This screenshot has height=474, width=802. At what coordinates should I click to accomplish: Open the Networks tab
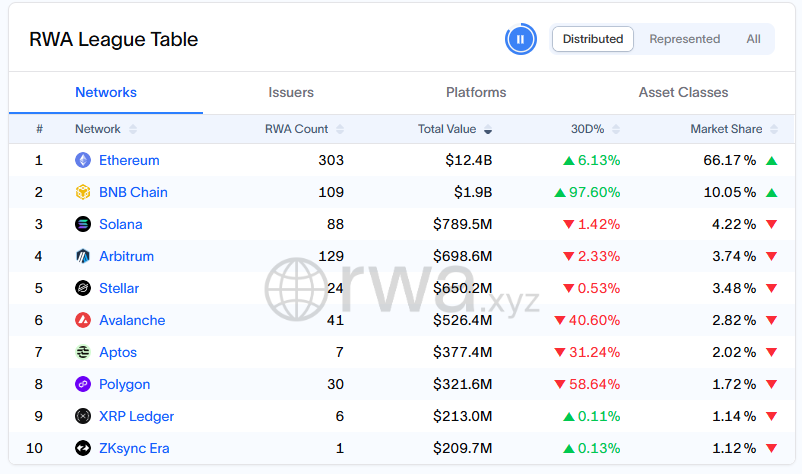coord(106,93)
